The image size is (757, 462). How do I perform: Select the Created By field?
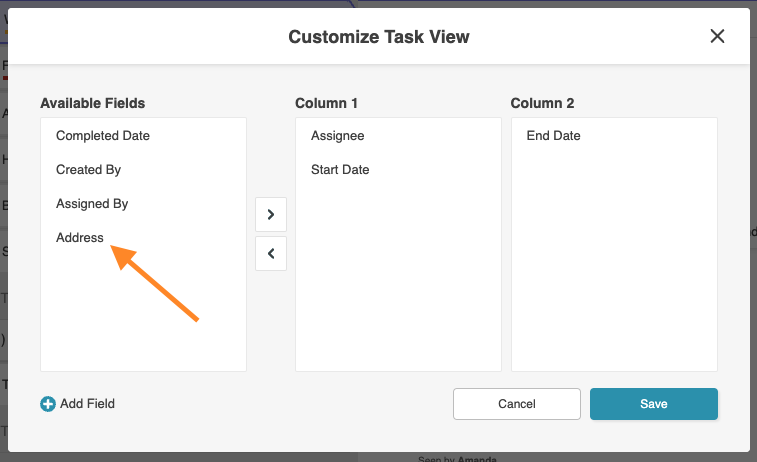pyautogui.click(x=88, y=170)
